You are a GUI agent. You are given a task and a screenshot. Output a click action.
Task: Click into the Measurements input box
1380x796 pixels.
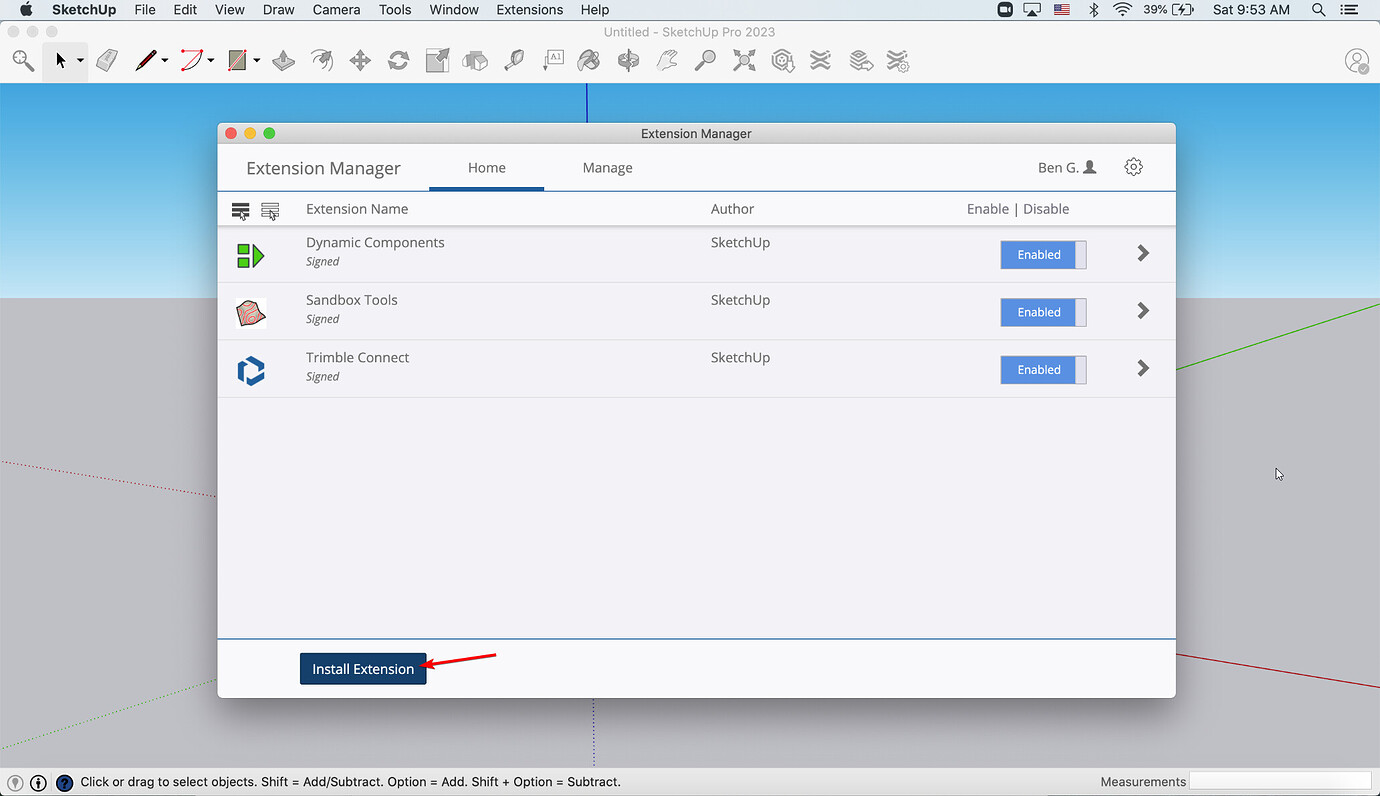pos(1279,781)
